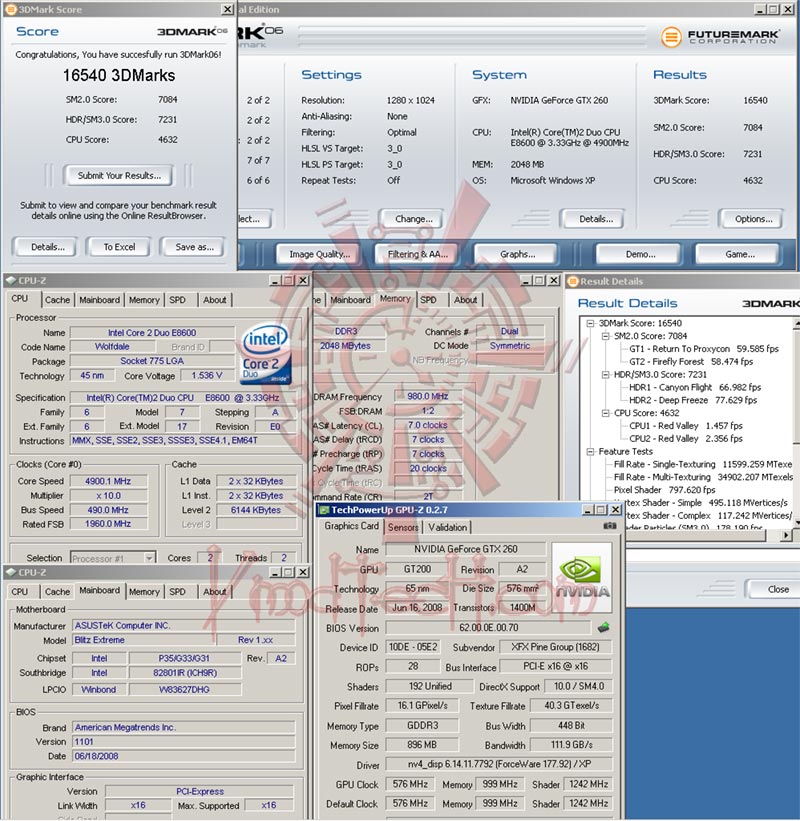Select Graphics Card tab in GPU-Z
Viewport: 800px width, 821px height.
click(x=351, y=526)
